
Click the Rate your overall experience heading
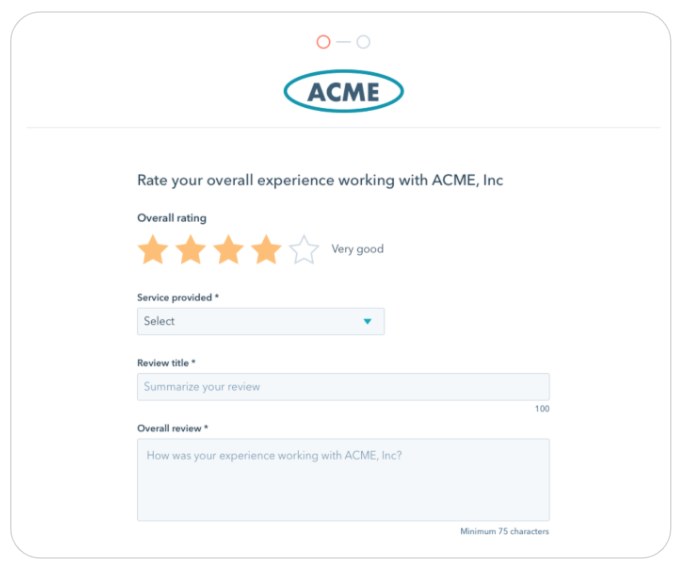pos(320,180)
